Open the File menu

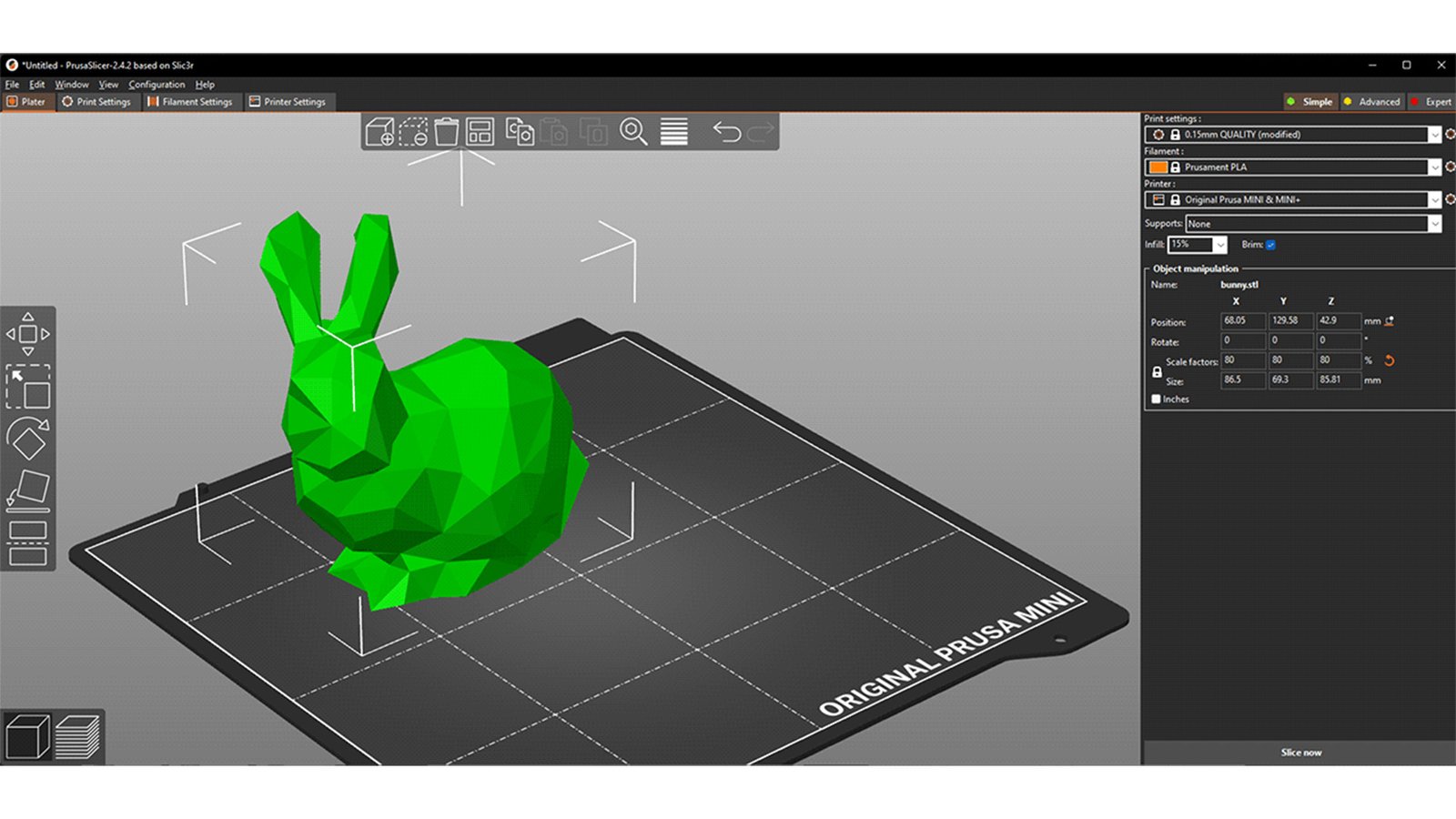[12, 85]
